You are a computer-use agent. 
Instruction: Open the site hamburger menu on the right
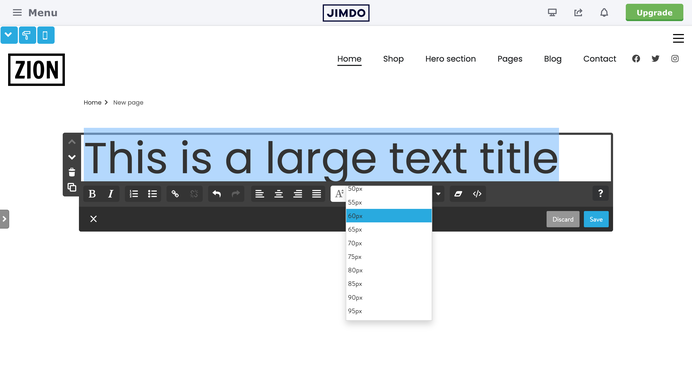click(678, 39)
